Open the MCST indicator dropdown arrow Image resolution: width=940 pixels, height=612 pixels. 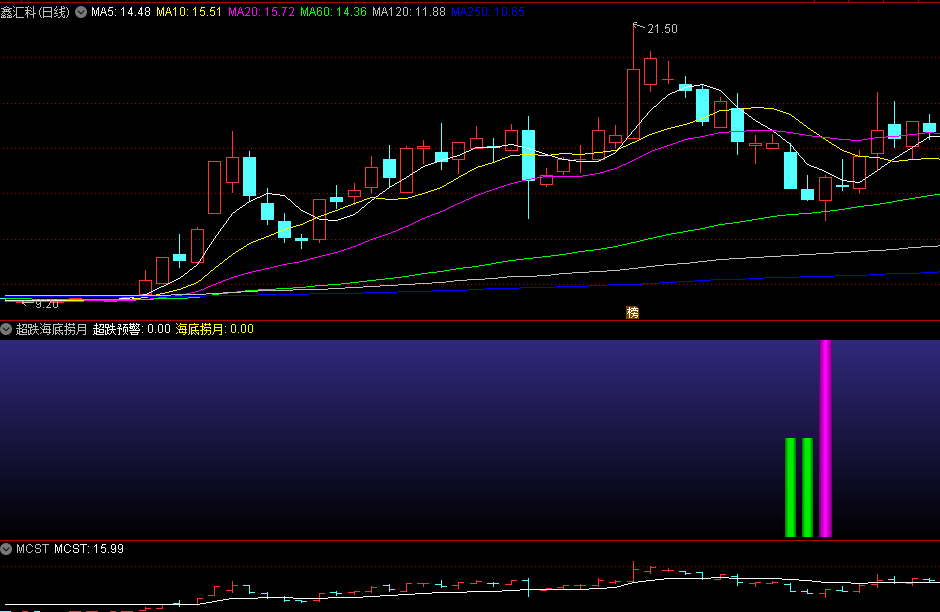6,549
